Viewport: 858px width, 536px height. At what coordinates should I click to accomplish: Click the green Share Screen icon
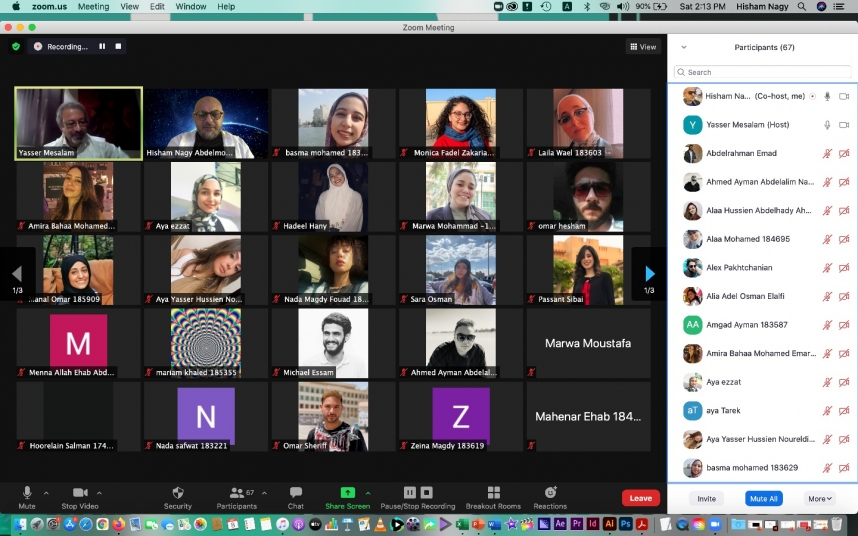pyautogui.click(x=347, y=492)
